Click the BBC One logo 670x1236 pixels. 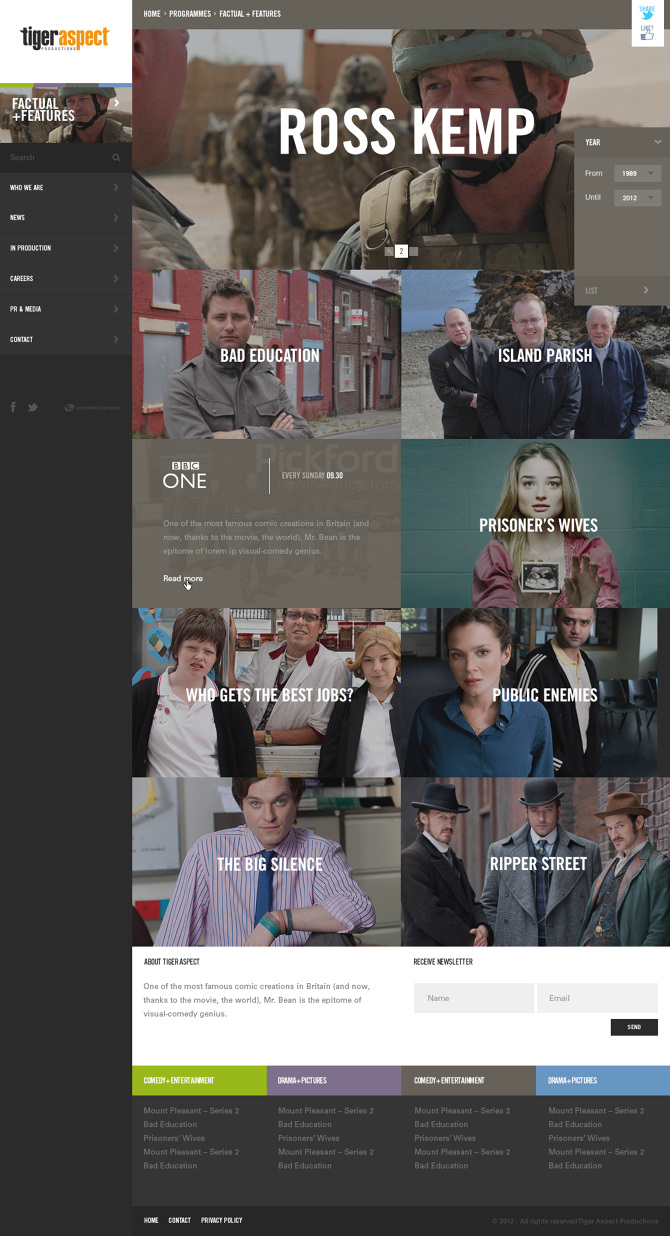185,476
